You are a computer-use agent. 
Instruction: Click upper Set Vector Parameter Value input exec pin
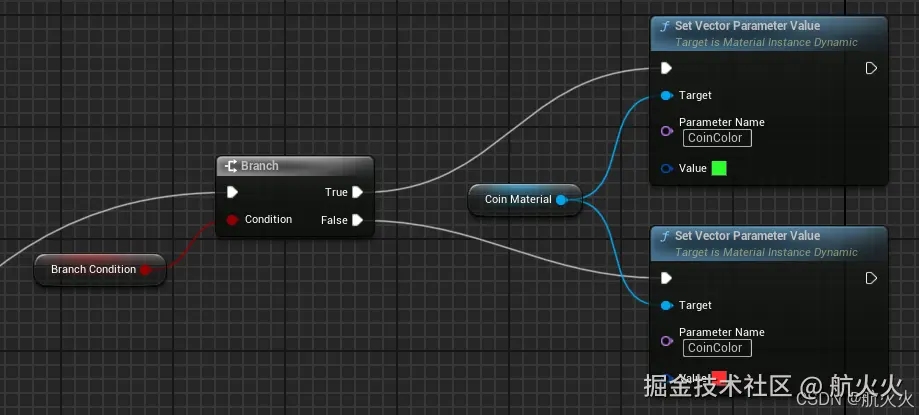coord(666,68)
